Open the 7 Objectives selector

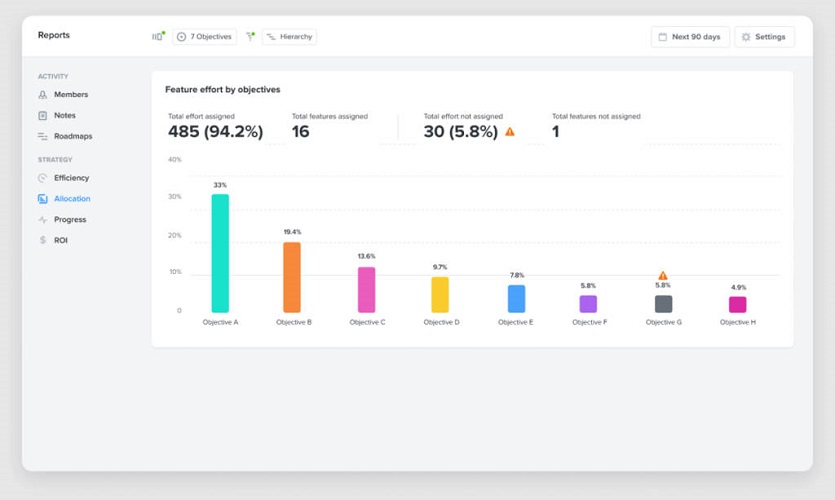tap(205, 37)
